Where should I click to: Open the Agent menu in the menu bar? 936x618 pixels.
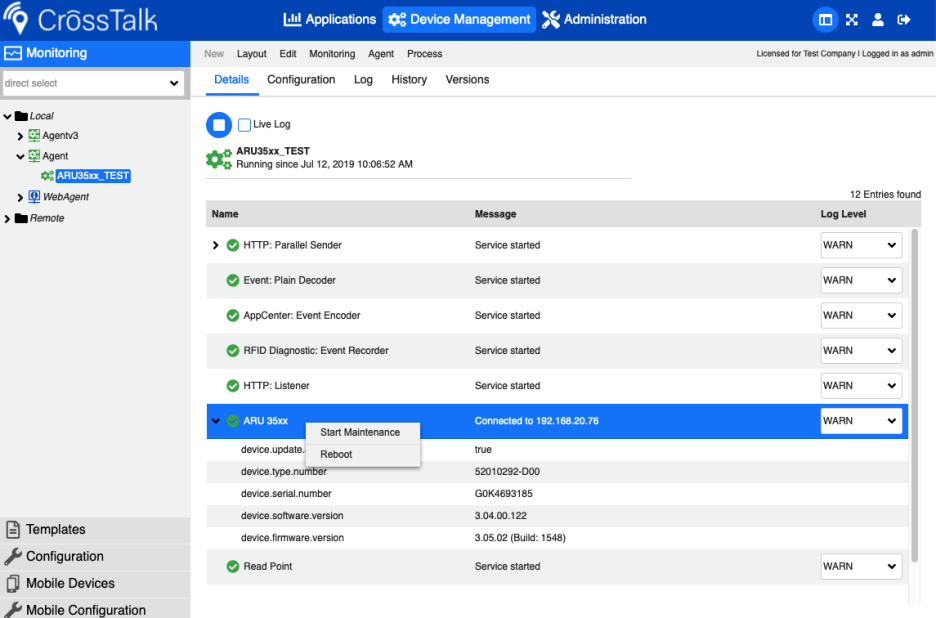click(381, 54)
